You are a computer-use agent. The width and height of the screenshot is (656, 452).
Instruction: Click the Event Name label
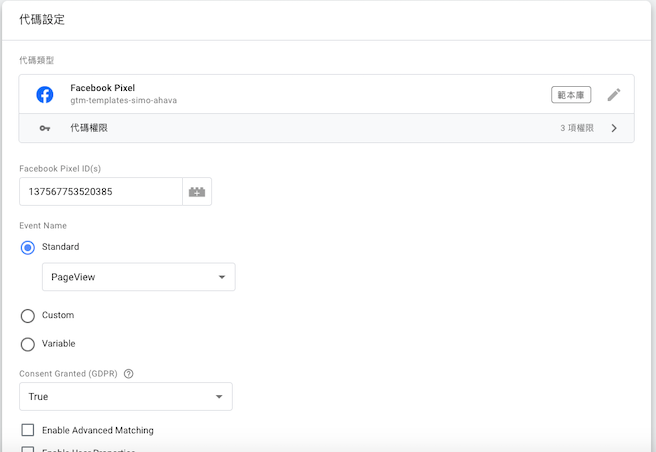[x=43, y=226]
